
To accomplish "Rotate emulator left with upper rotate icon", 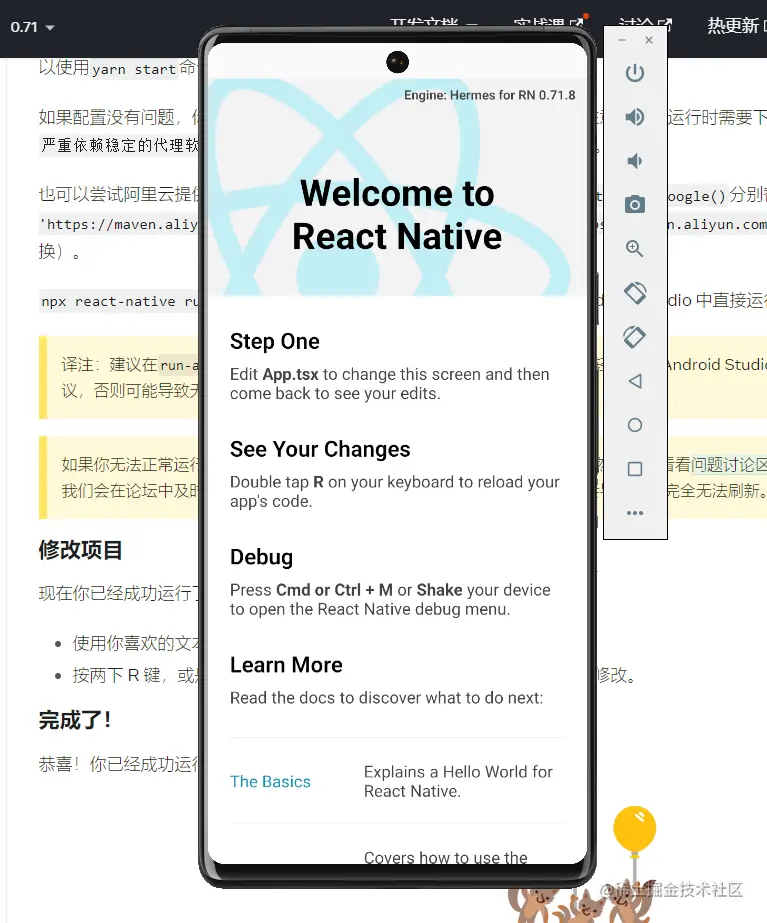I will pos(635,293).
